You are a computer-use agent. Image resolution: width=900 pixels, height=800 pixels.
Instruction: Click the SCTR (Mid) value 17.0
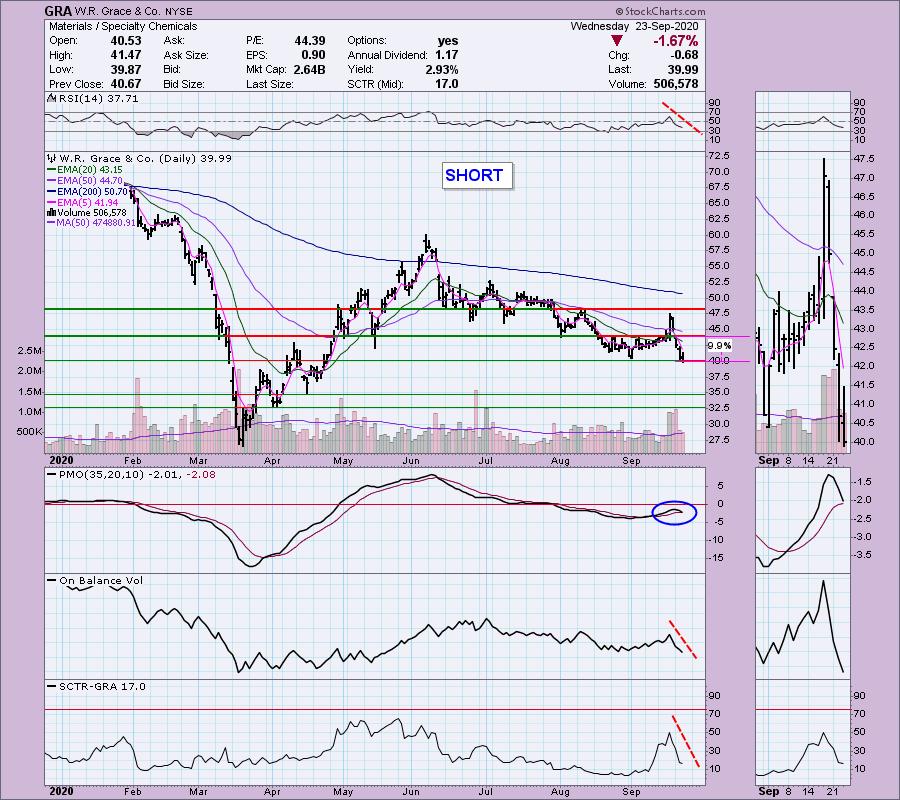tap(447, 84)
